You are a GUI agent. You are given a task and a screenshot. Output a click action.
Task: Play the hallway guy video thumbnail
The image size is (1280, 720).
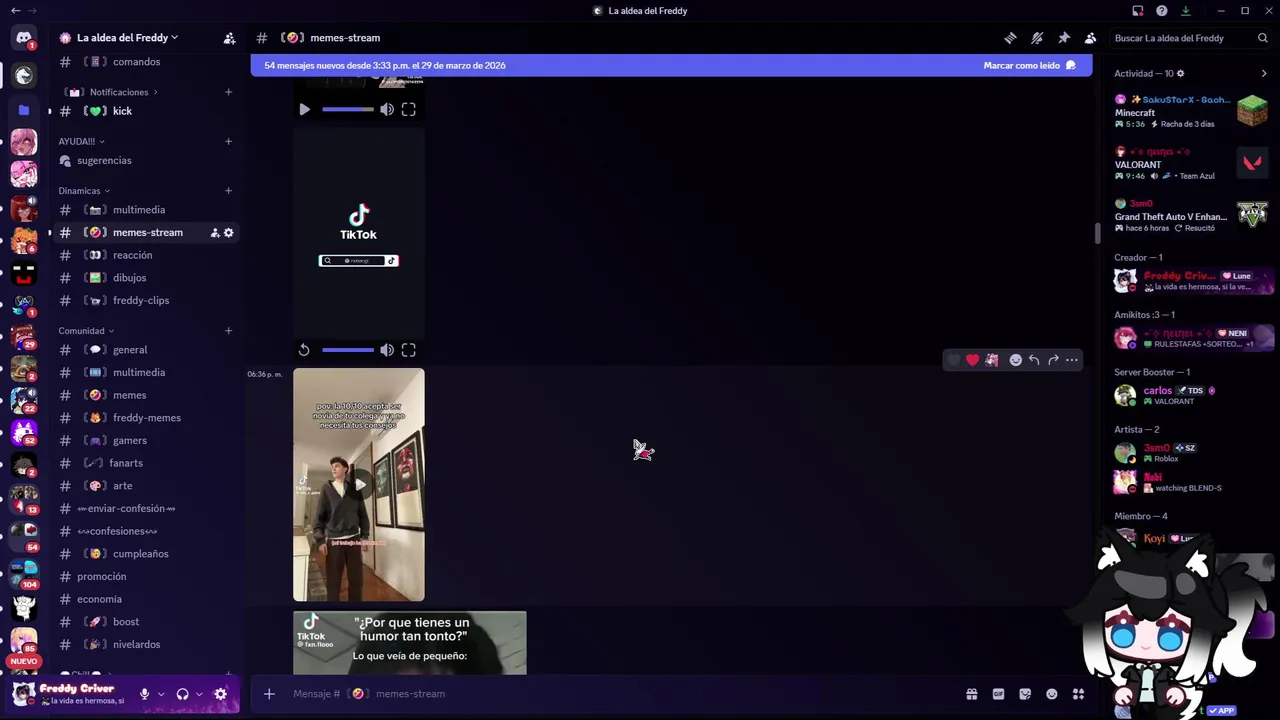(359, 485)
